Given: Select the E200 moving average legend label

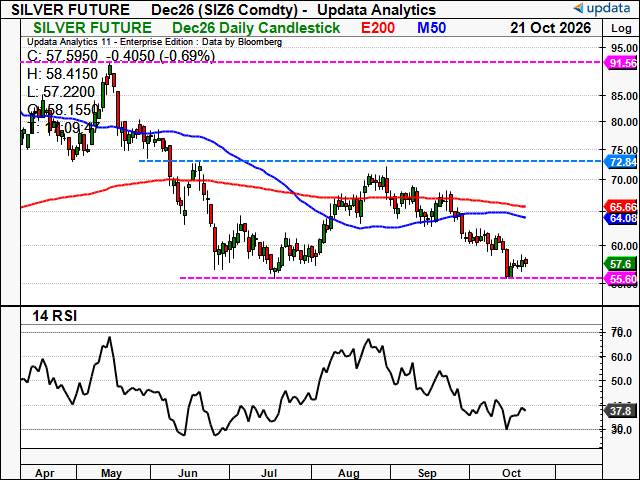Looking at the screenshot, I should click(378, 28).
